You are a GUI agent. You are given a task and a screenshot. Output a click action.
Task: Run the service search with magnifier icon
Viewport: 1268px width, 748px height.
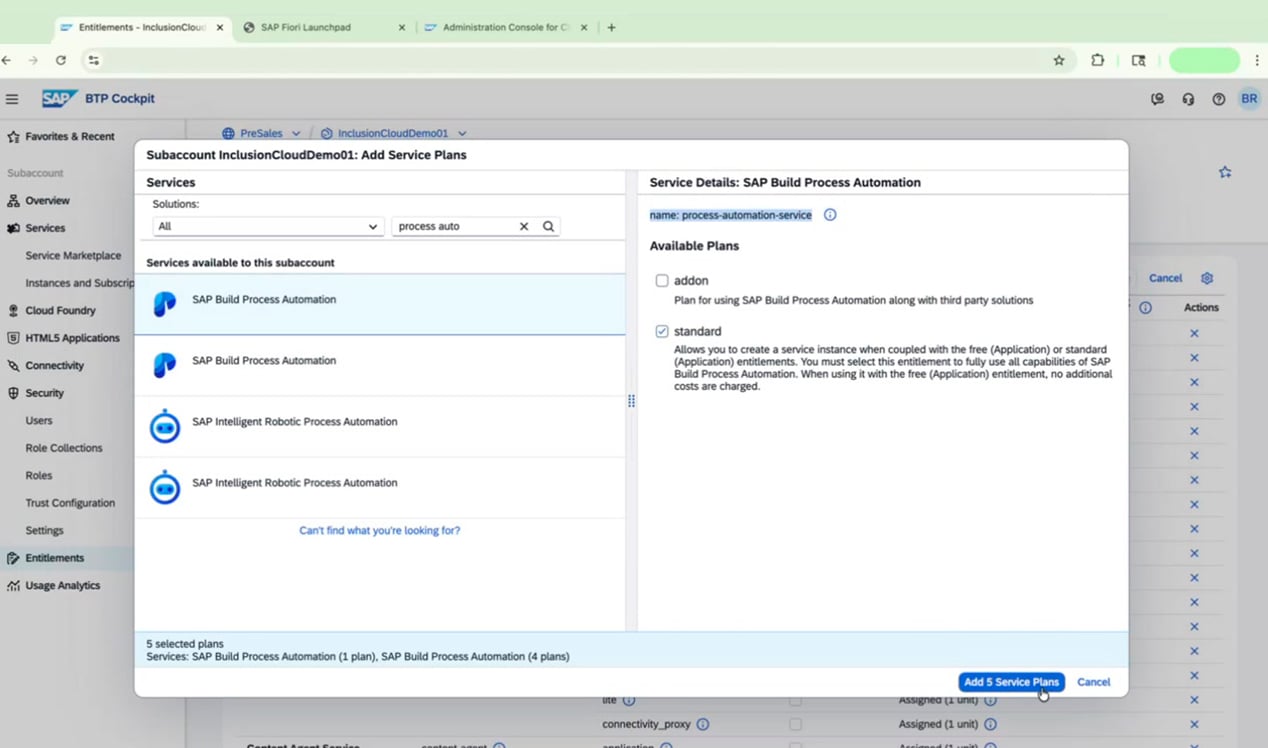coord(548,226)
